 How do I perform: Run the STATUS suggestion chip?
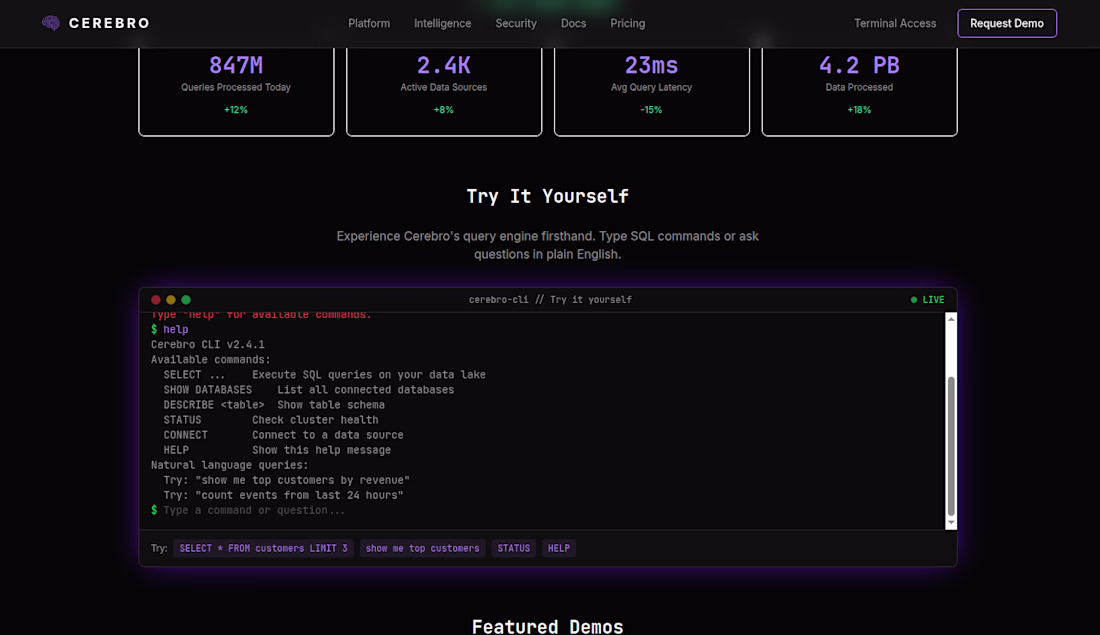point(514,548)
